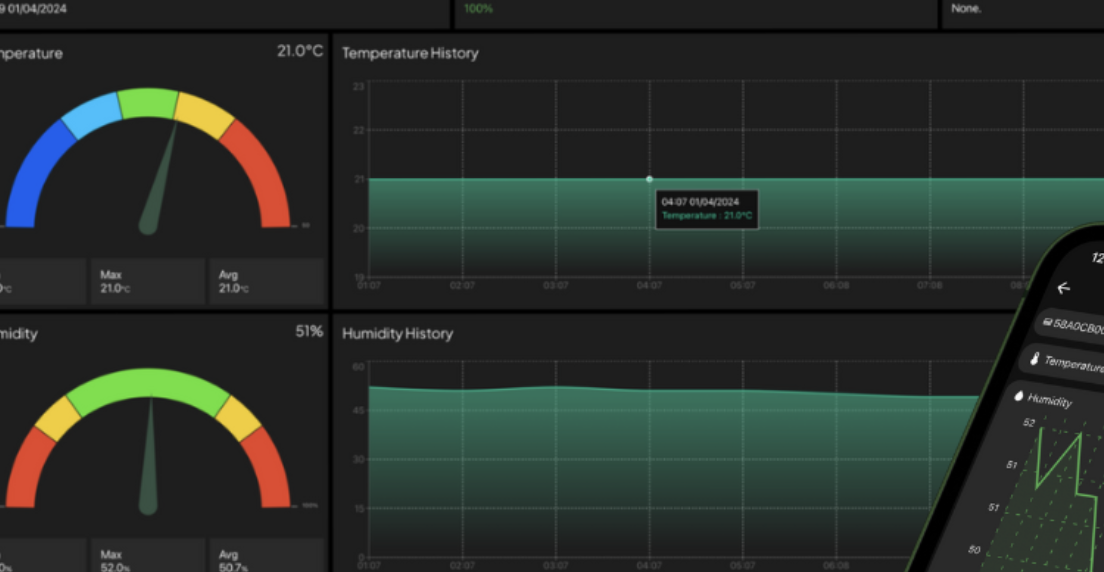Click the 01/04/2024 date in the top-left bar
The height and width of the screenshot is (572, 1104).
37,9
